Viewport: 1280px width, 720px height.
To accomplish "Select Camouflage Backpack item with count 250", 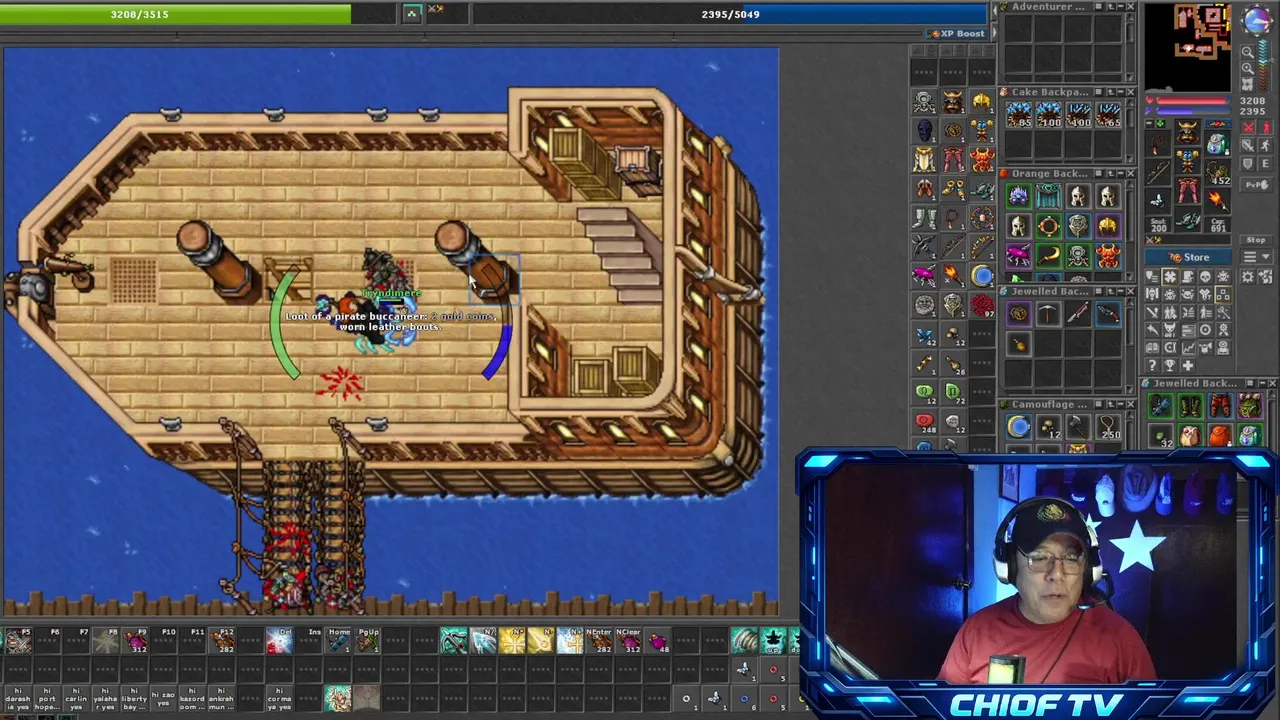I will (1108, 427).
